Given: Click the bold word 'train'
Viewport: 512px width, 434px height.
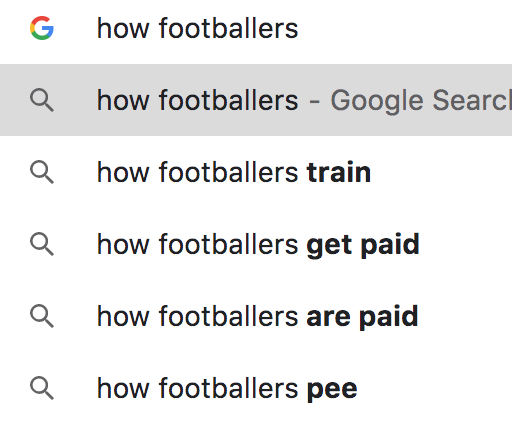Looking at the screenshot, I should [x=339, y=172].
